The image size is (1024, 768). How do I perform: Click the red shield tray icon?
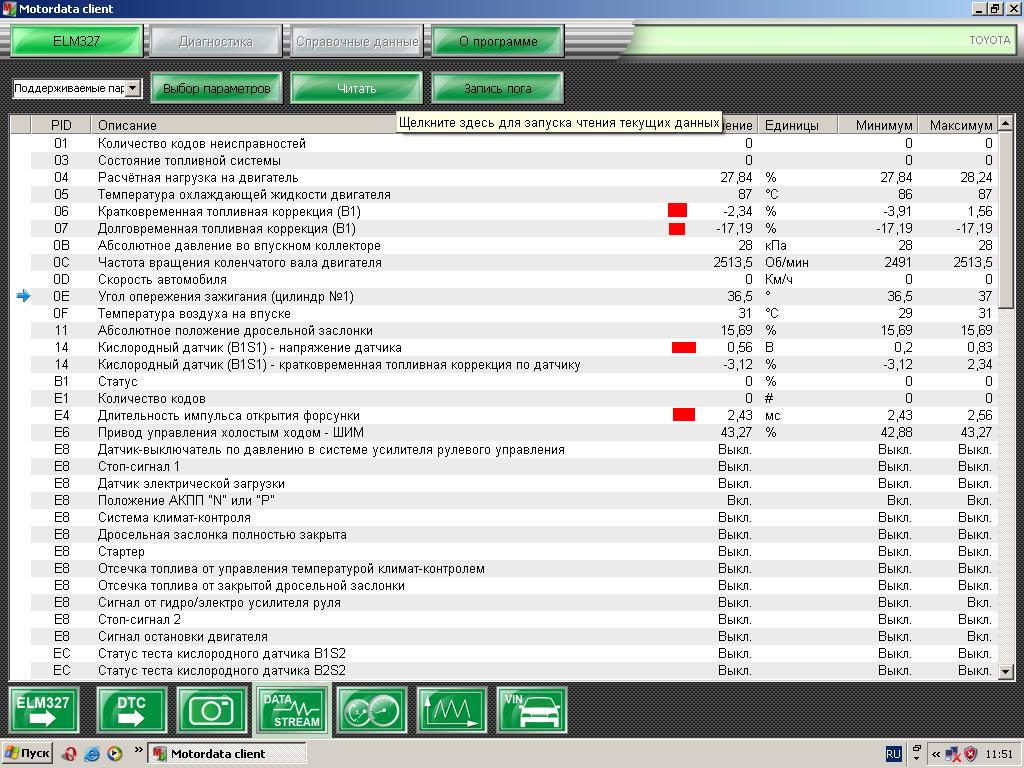click(970, 754)
